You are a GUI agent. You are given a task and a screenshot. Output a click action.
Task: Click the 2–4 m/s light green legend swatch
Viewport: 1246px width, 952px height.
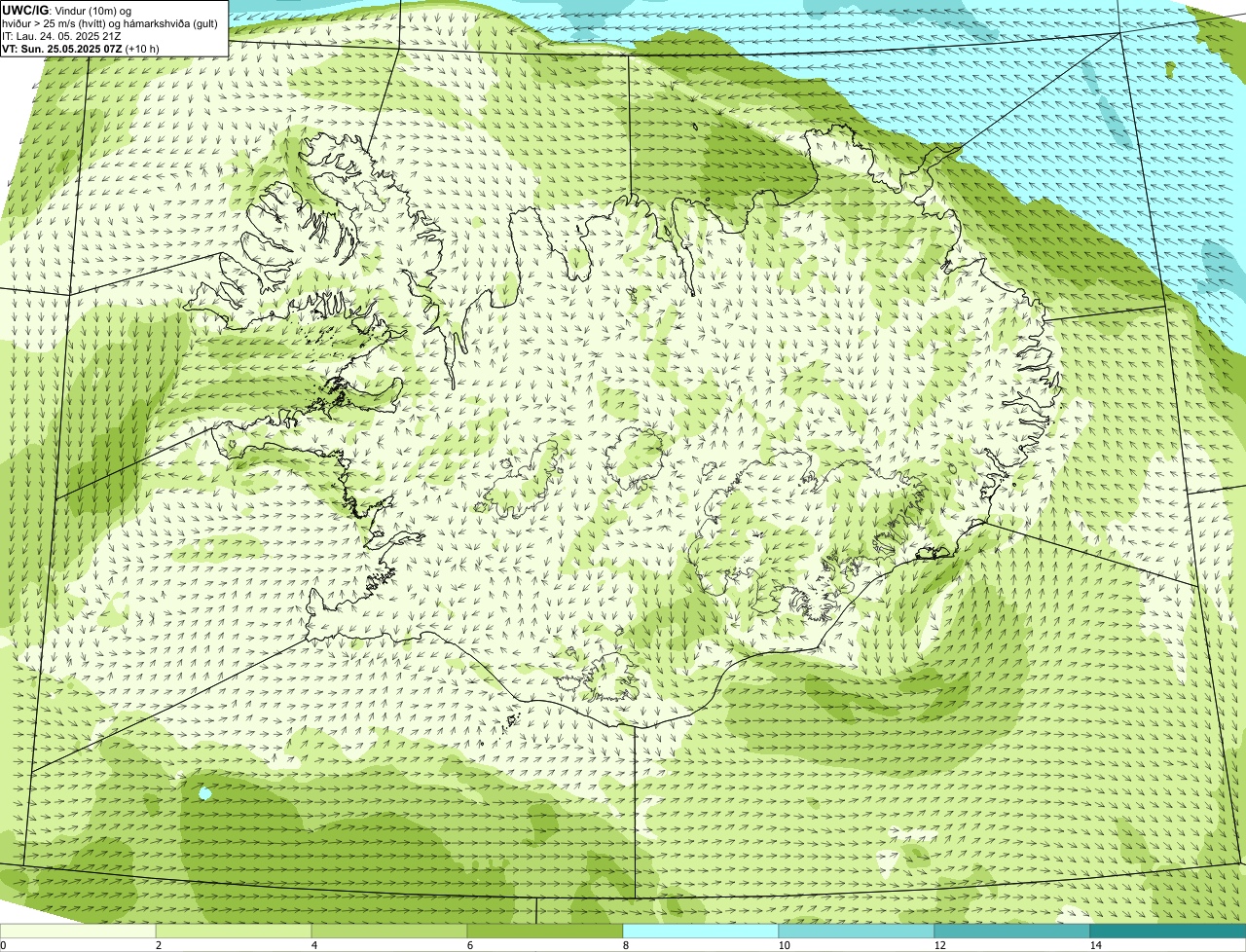tap(234, 931)
